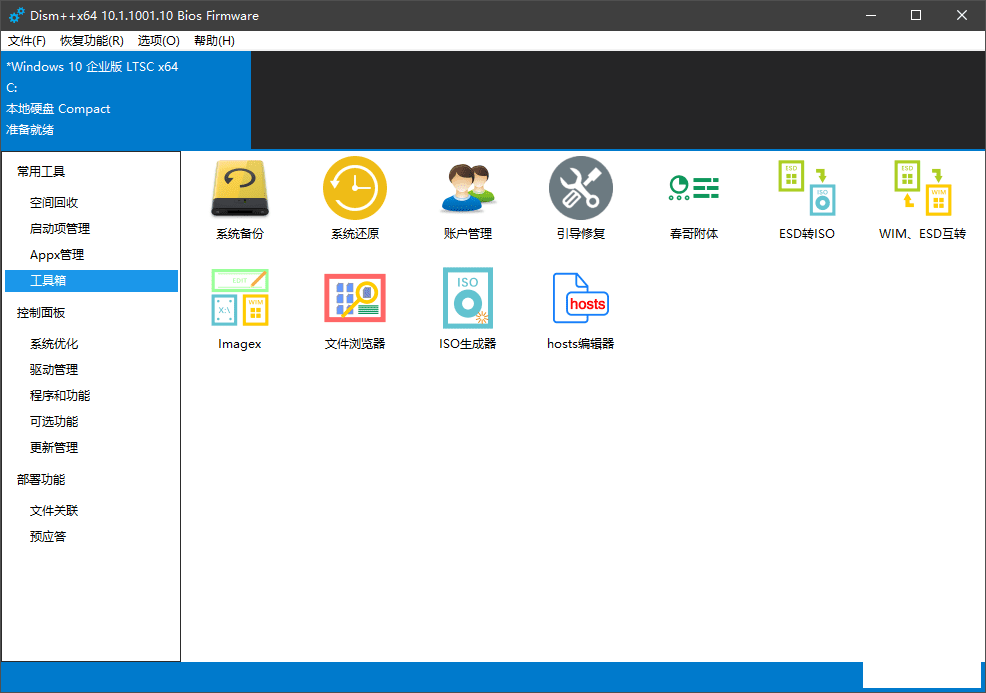Launch the 系统还原 system restore tool
The width and height of the screenshot is (986, 693).
pos(355,199)
